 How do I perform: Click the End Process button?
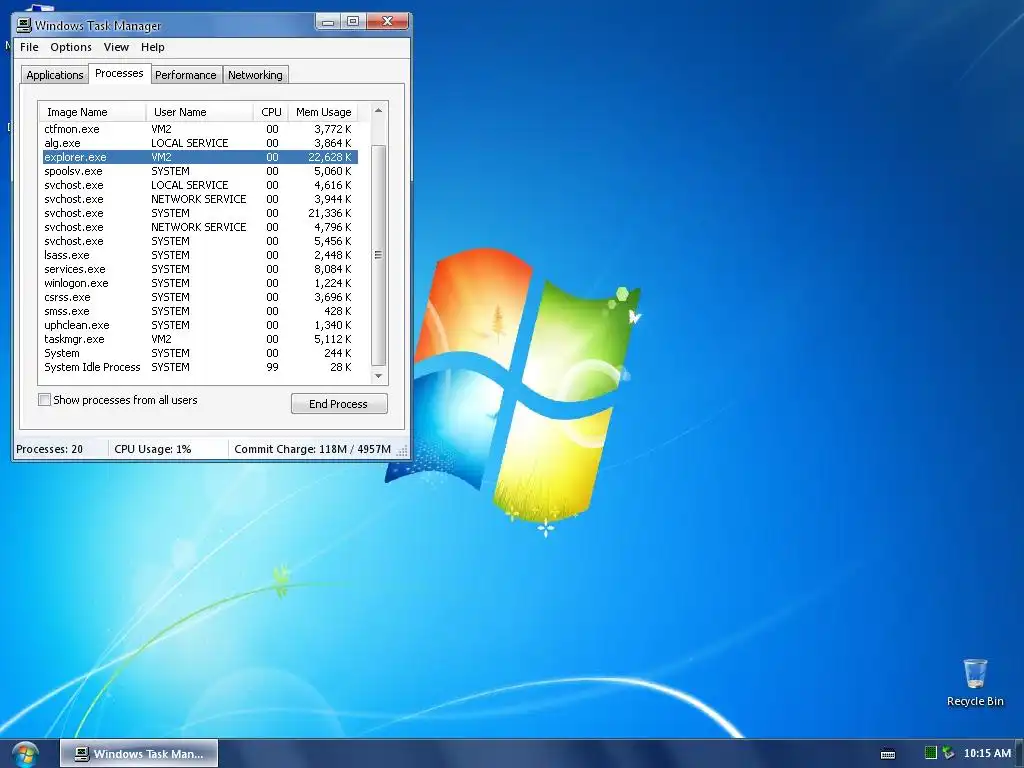tap(339, 404)
